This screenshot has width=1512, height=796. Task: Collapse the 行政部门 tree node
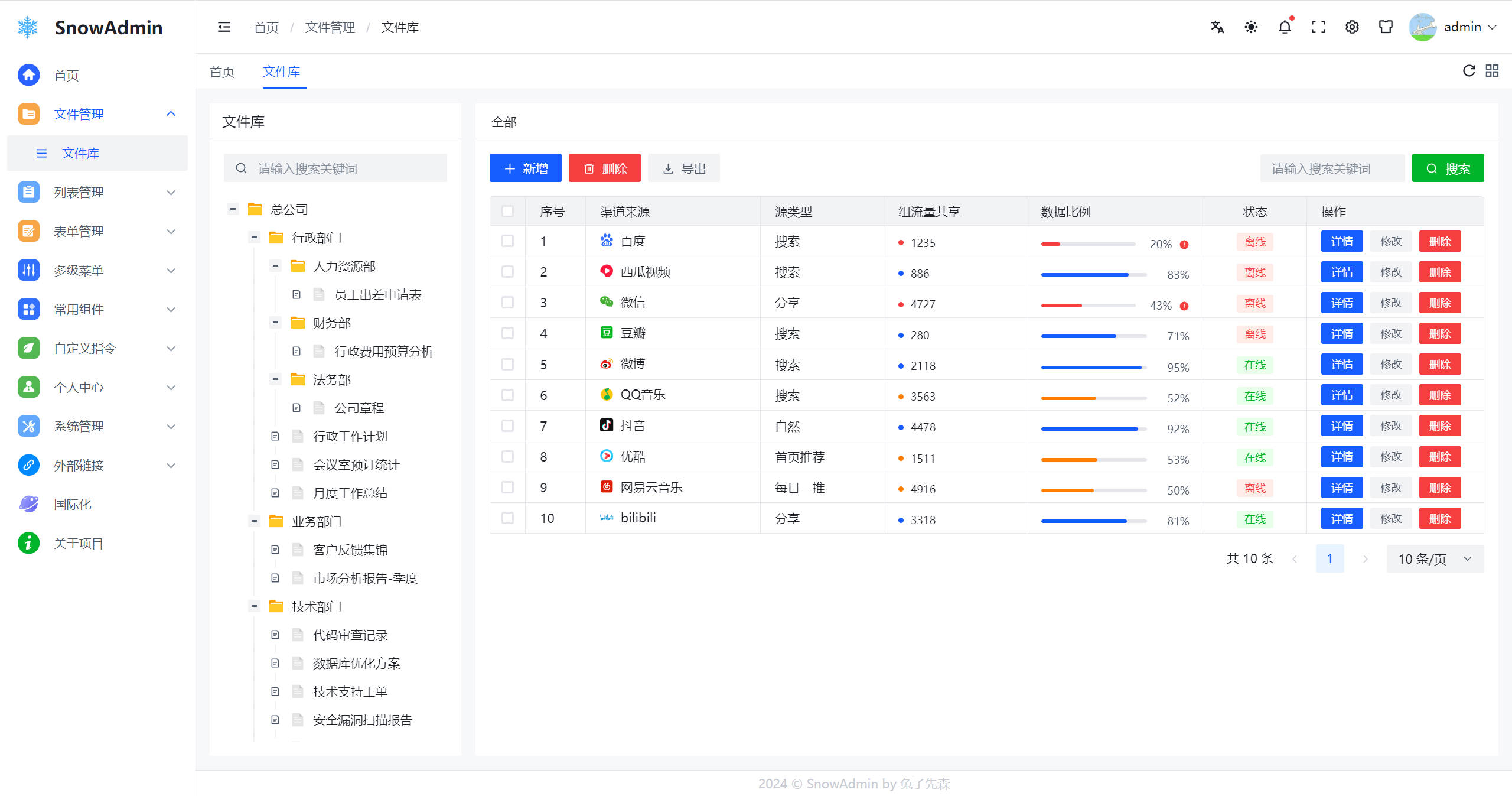coord(254,237)
